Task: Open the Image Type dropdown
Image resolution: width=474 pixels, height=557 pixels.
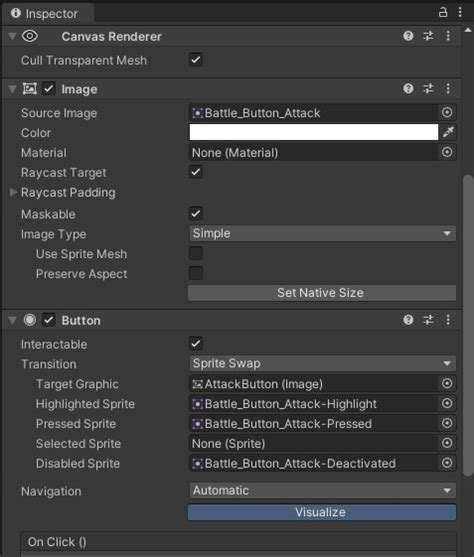Action: coord(322,233)
